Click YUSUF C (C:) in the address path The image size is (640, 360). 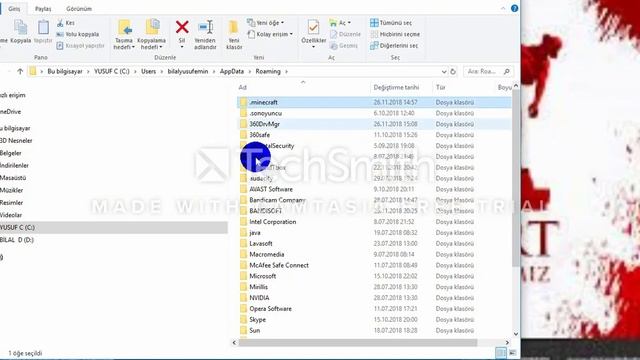[111, 71]
